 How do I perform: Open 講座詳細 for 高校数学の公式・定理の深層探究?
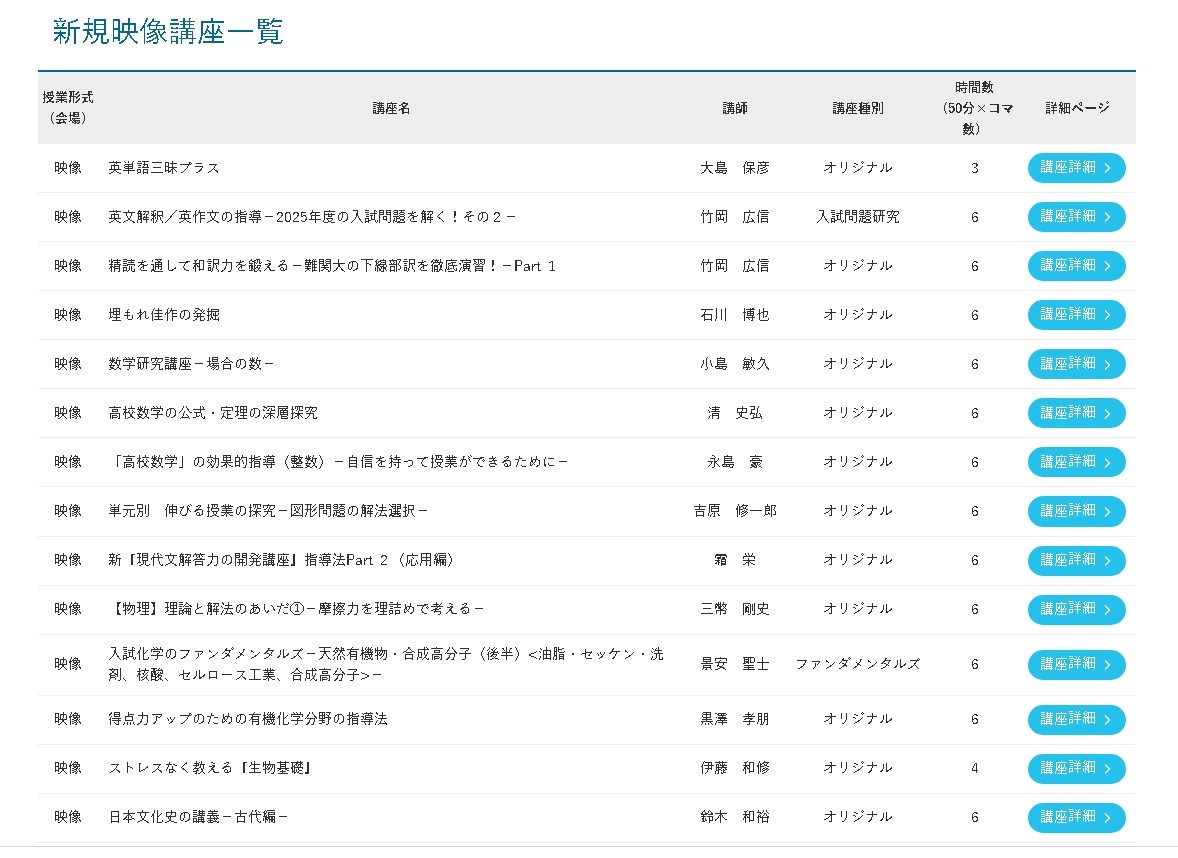click(x=1076, y=412)
